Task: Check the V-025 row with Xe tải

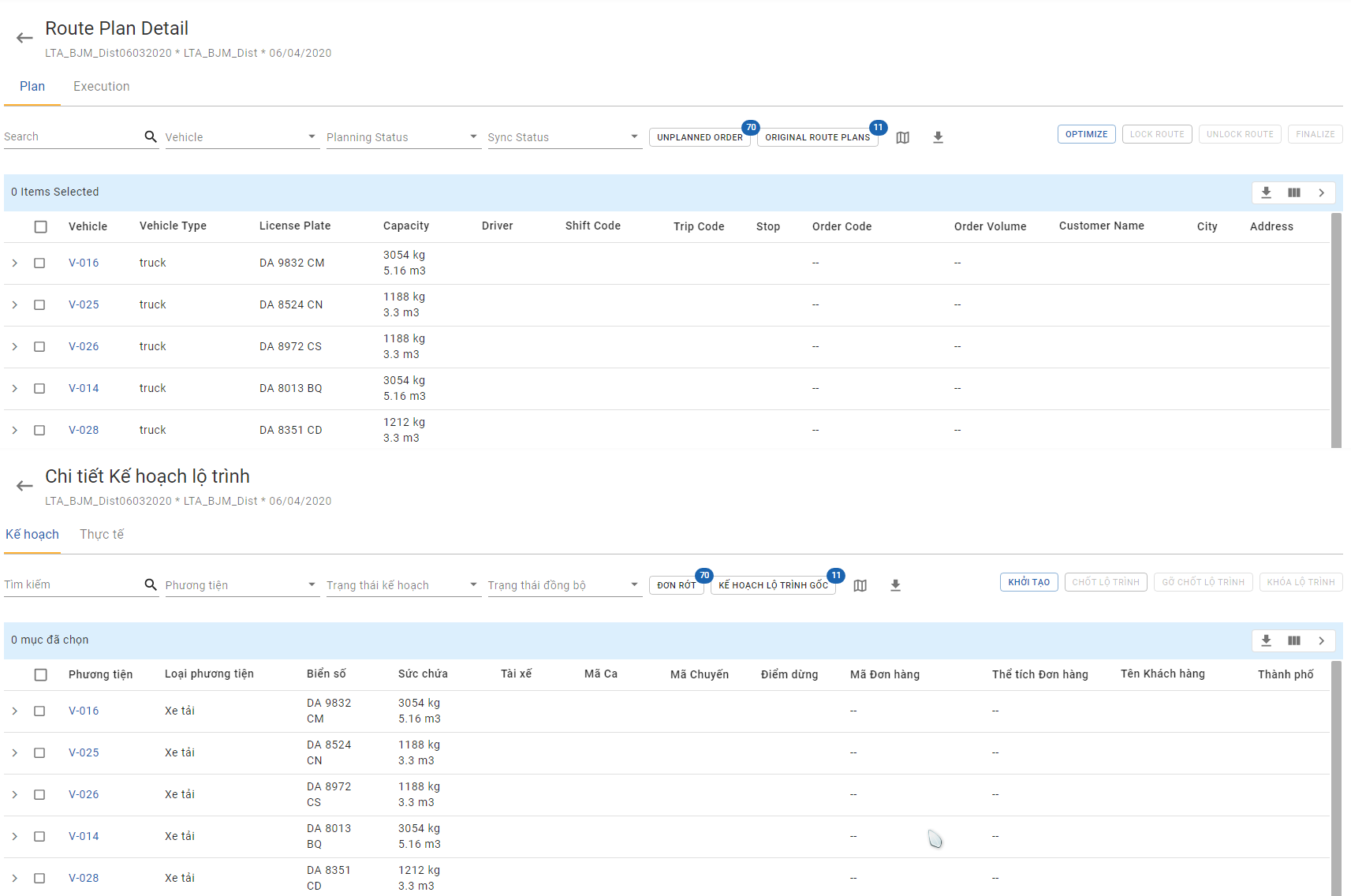Action: 39,752
